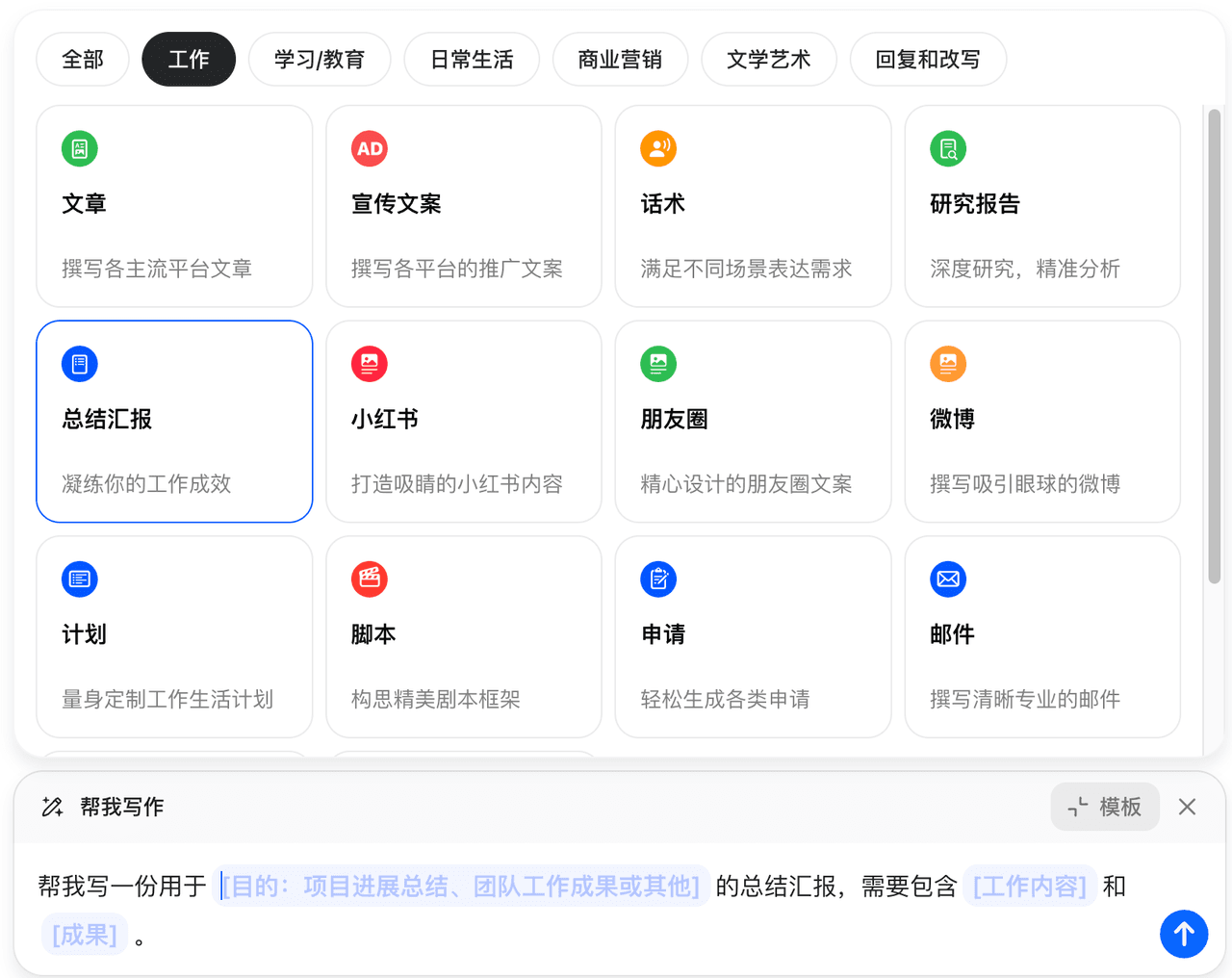Open the 商业营销 category tab
The height and width of the screenshot is (978, 1232).
pyautogui.click(x=620, y=60)
